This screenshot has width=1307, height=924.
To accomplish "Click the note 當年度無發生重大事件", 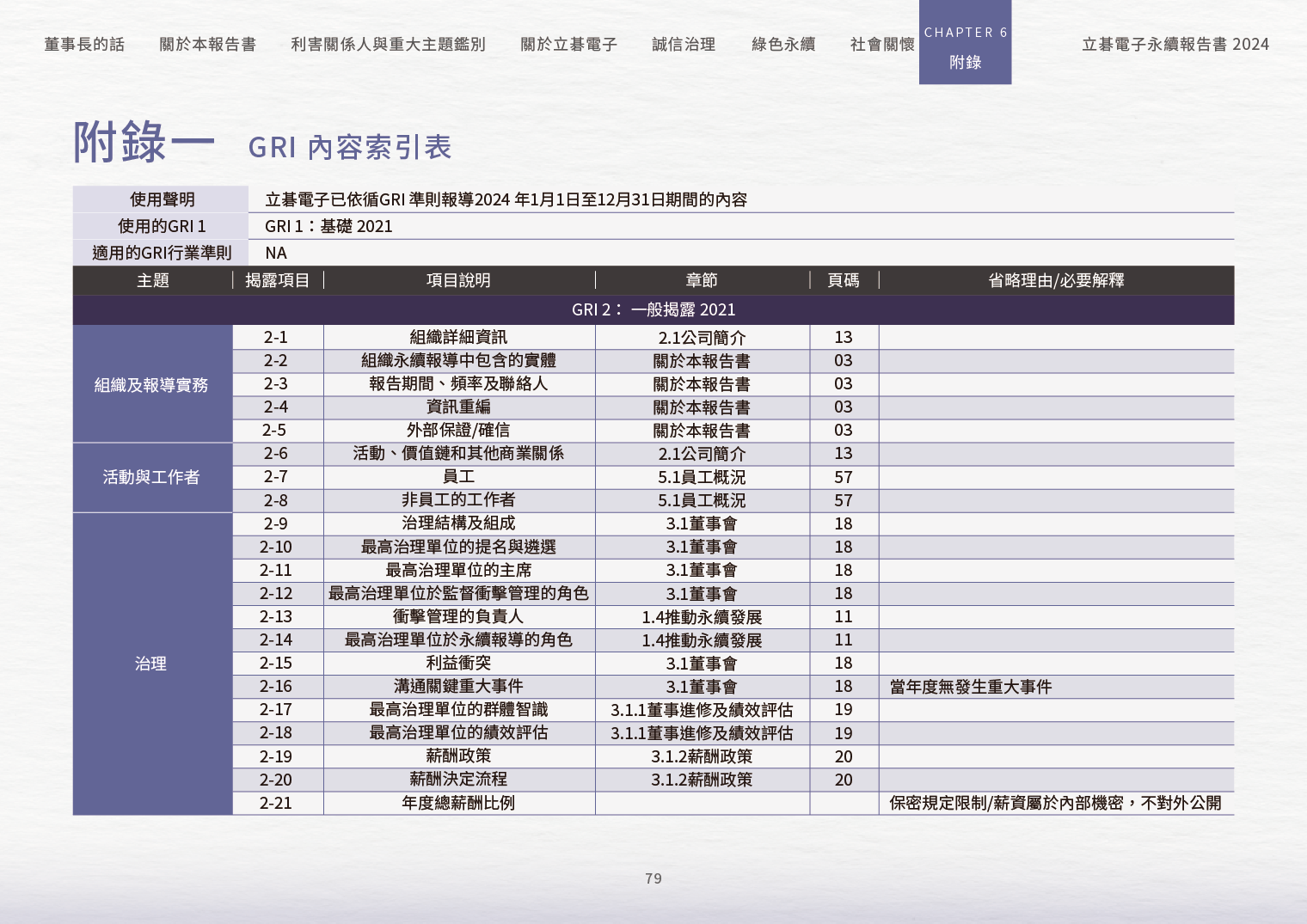I will click(971, 687).
